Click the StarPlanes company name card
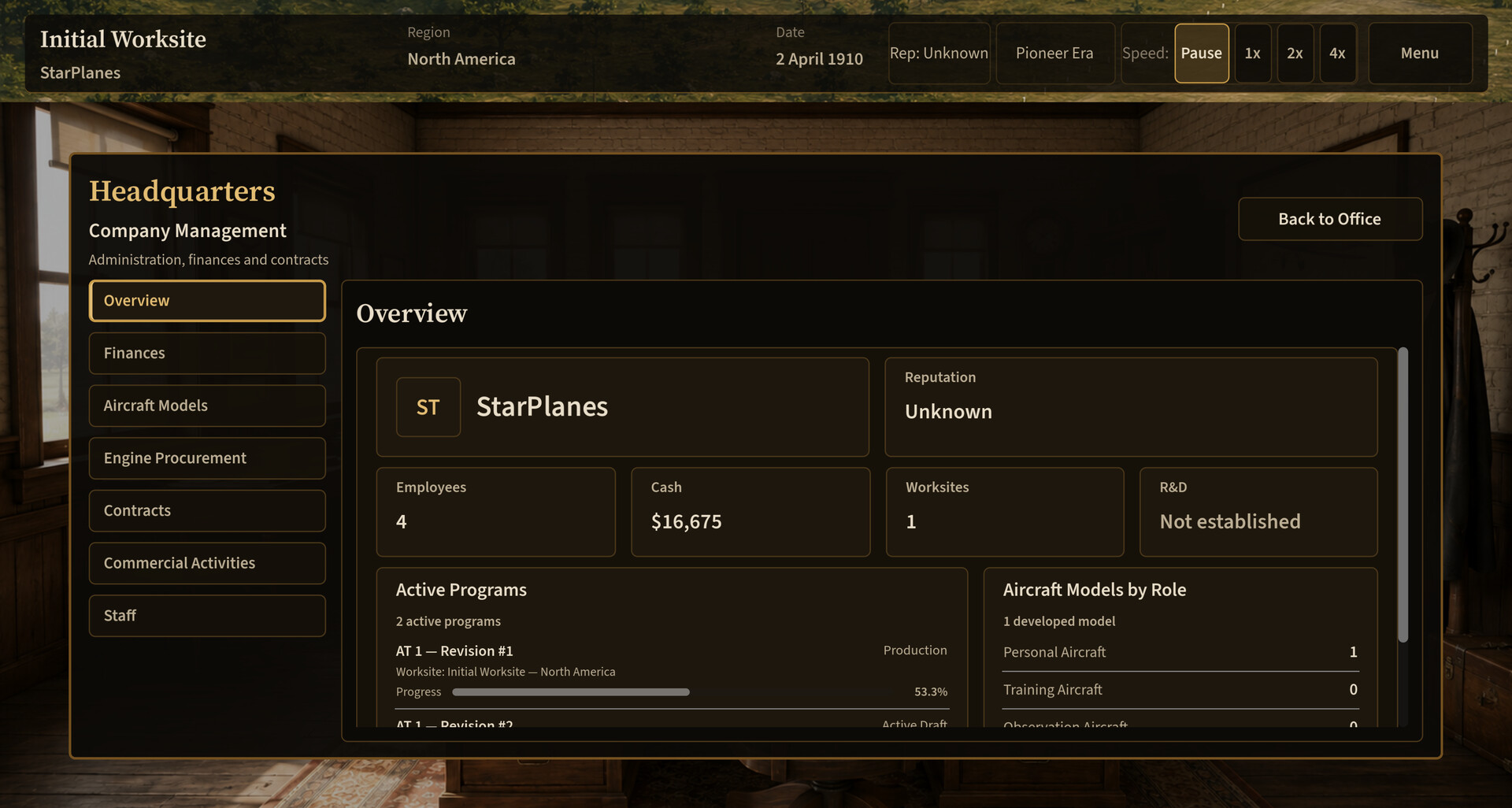Viewport: 1512px width, 808px height. pyautogui.click(x=623, y=407)
